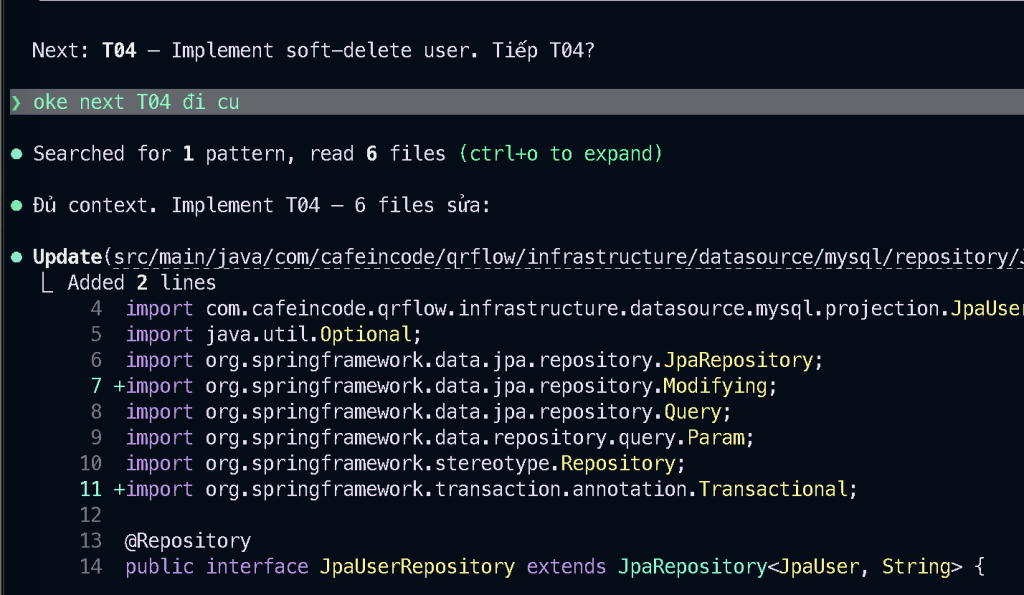This screenshot has height=595, width=1024.
Task: Click "JpaUserRepository" interface name
Action: [416, 567]
